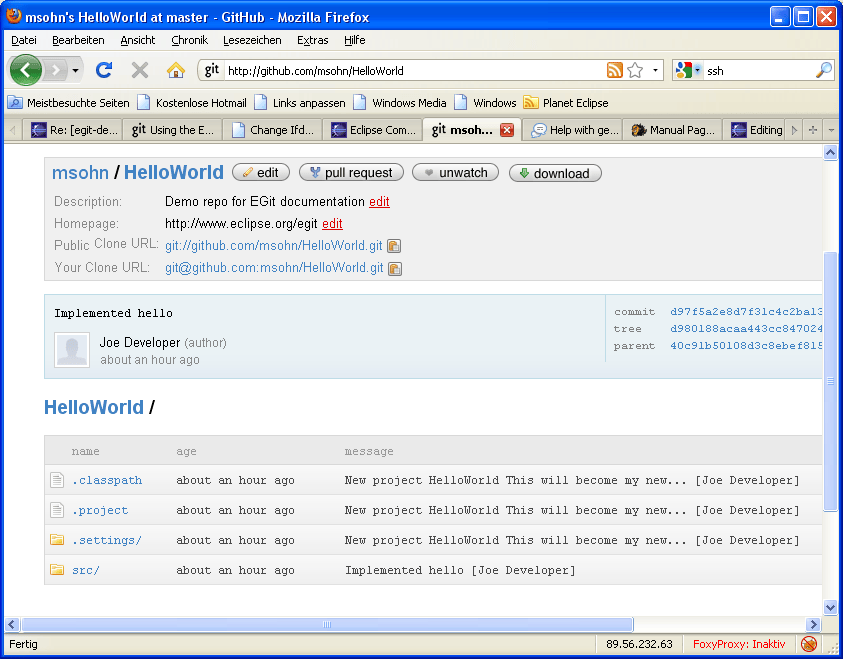Open the Datei menu
843x659 pixels.
(x=24, y=40)
